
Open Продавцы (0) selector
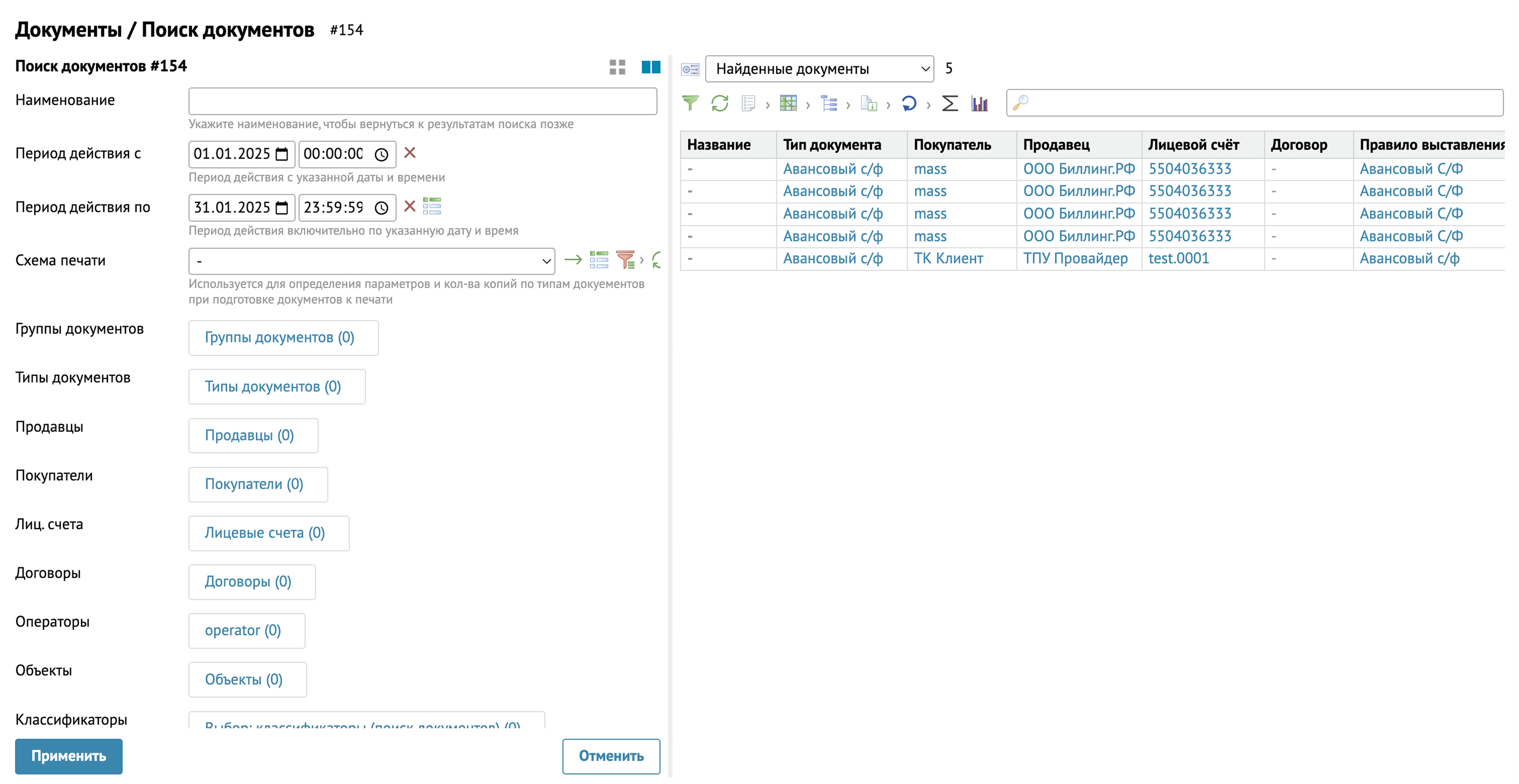coord(253,436)
